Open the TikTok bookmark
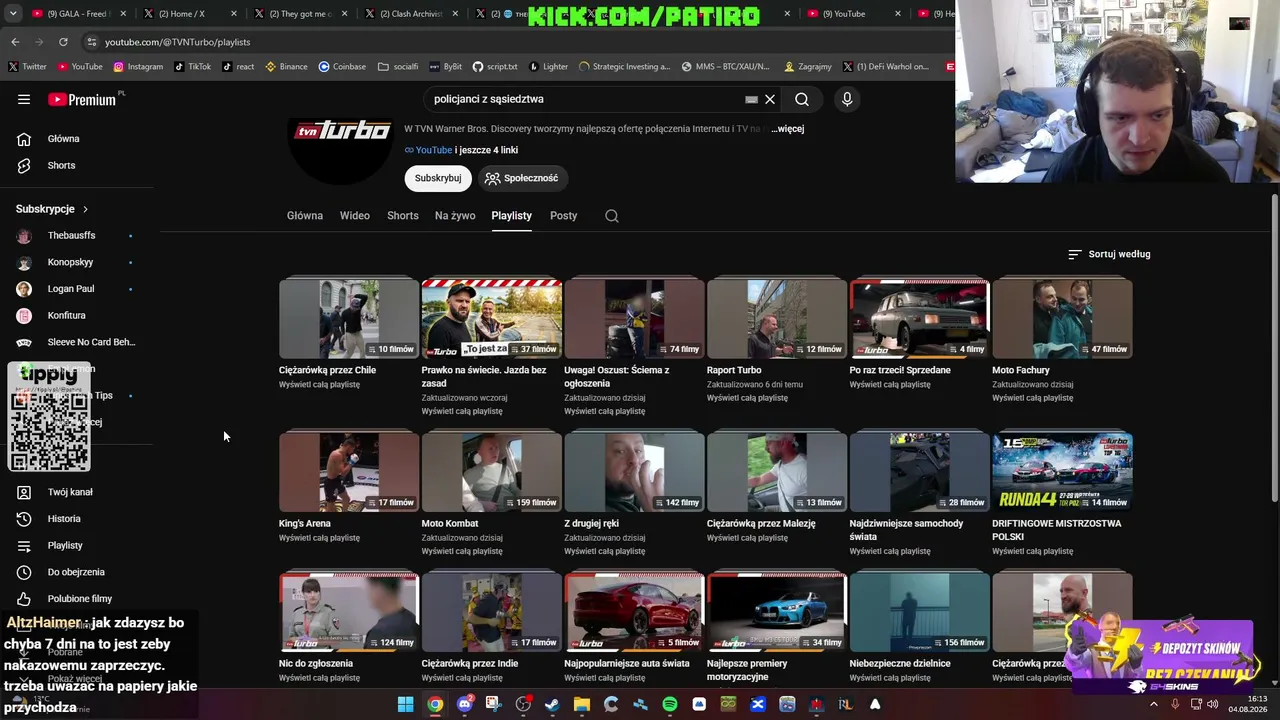This screenshot has height=720, width=1280. 192,67
